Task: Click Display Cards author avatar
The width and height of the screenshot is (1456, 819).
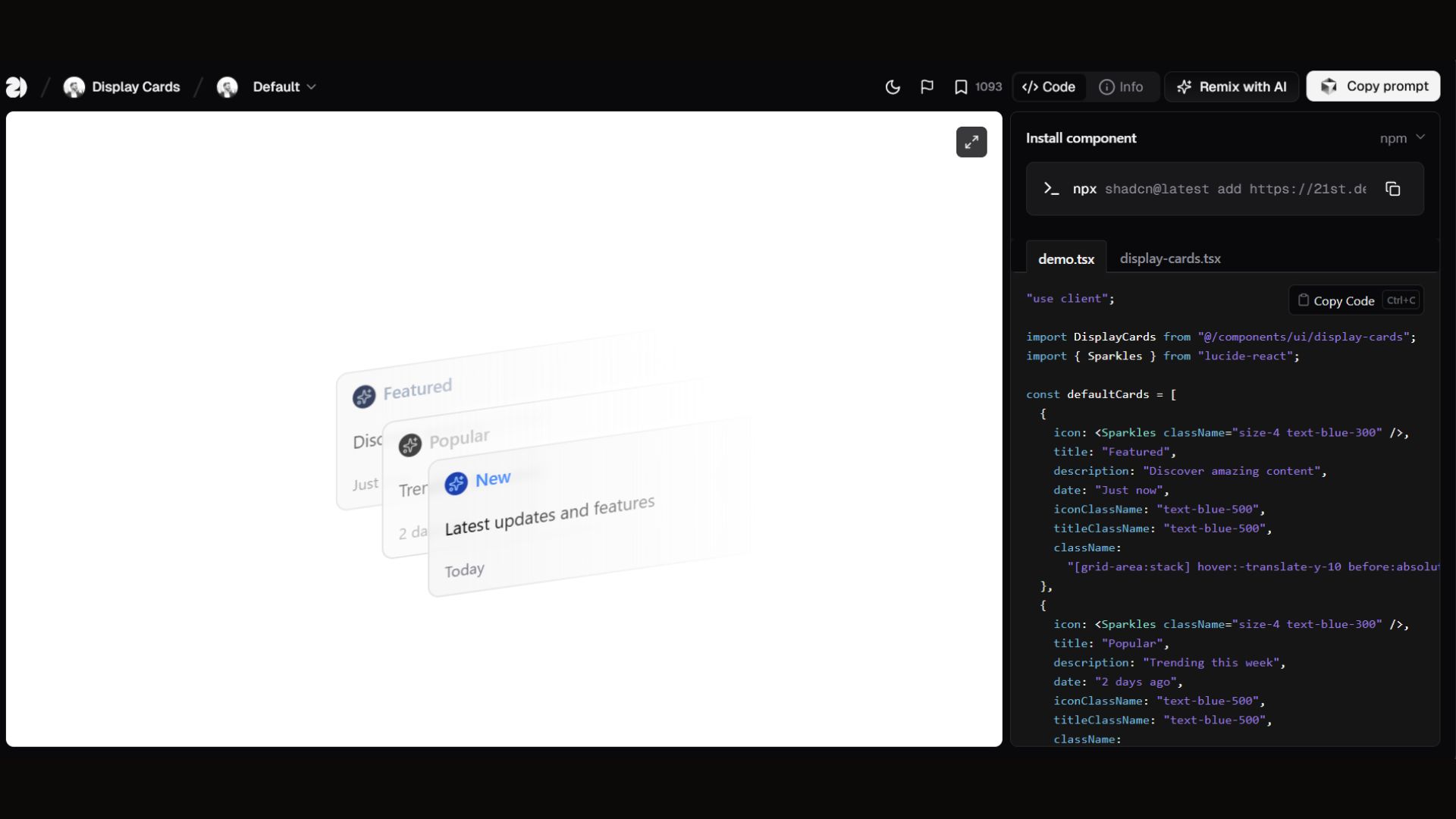Action: [x=74, y=87]
